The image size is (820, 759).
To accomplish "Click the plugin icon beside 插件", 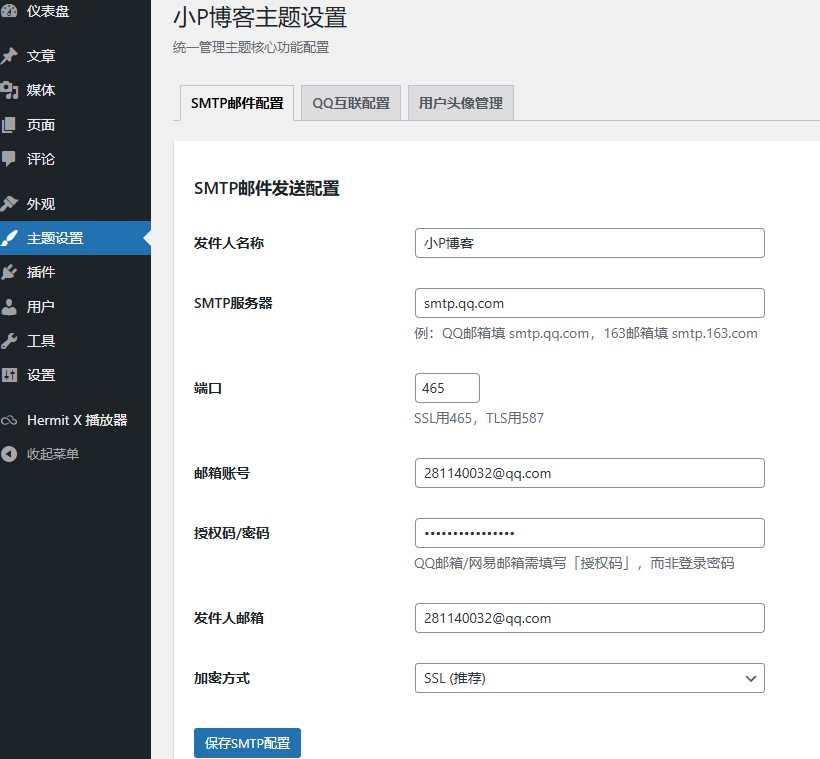I will pos(9,272).
